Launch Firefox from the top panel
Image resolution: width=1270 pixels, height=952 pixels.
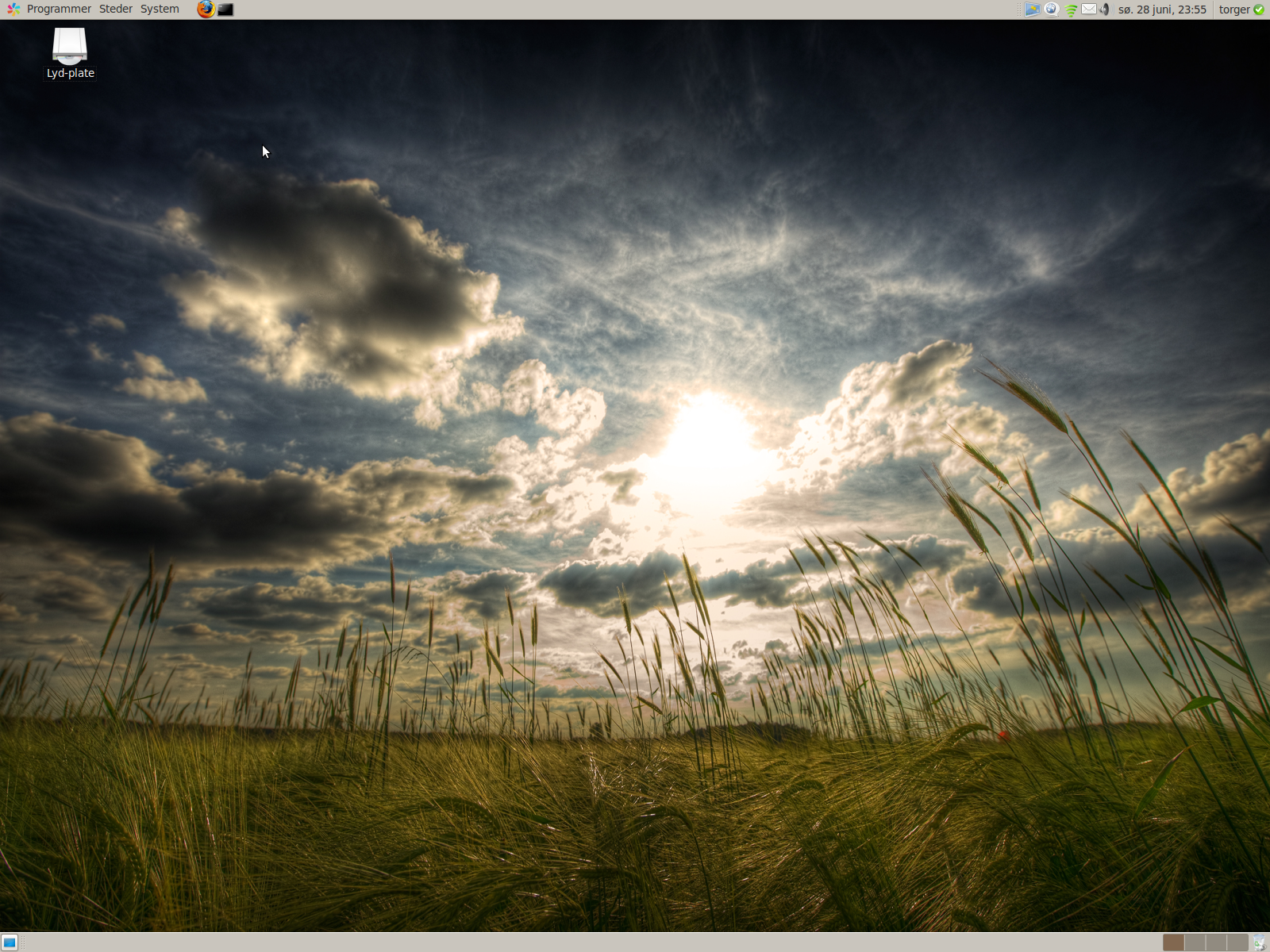(206, 10)
